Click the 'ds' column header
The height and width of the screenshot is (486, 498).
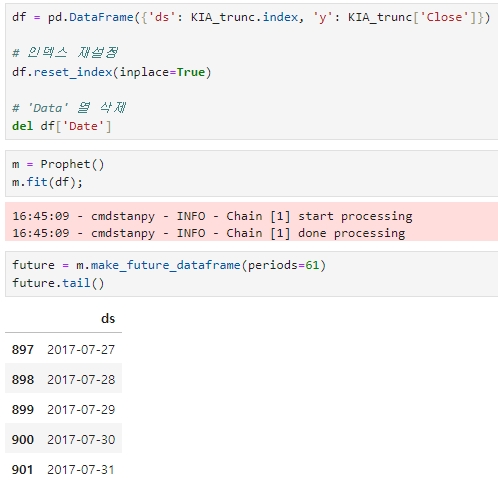(108, 319)
